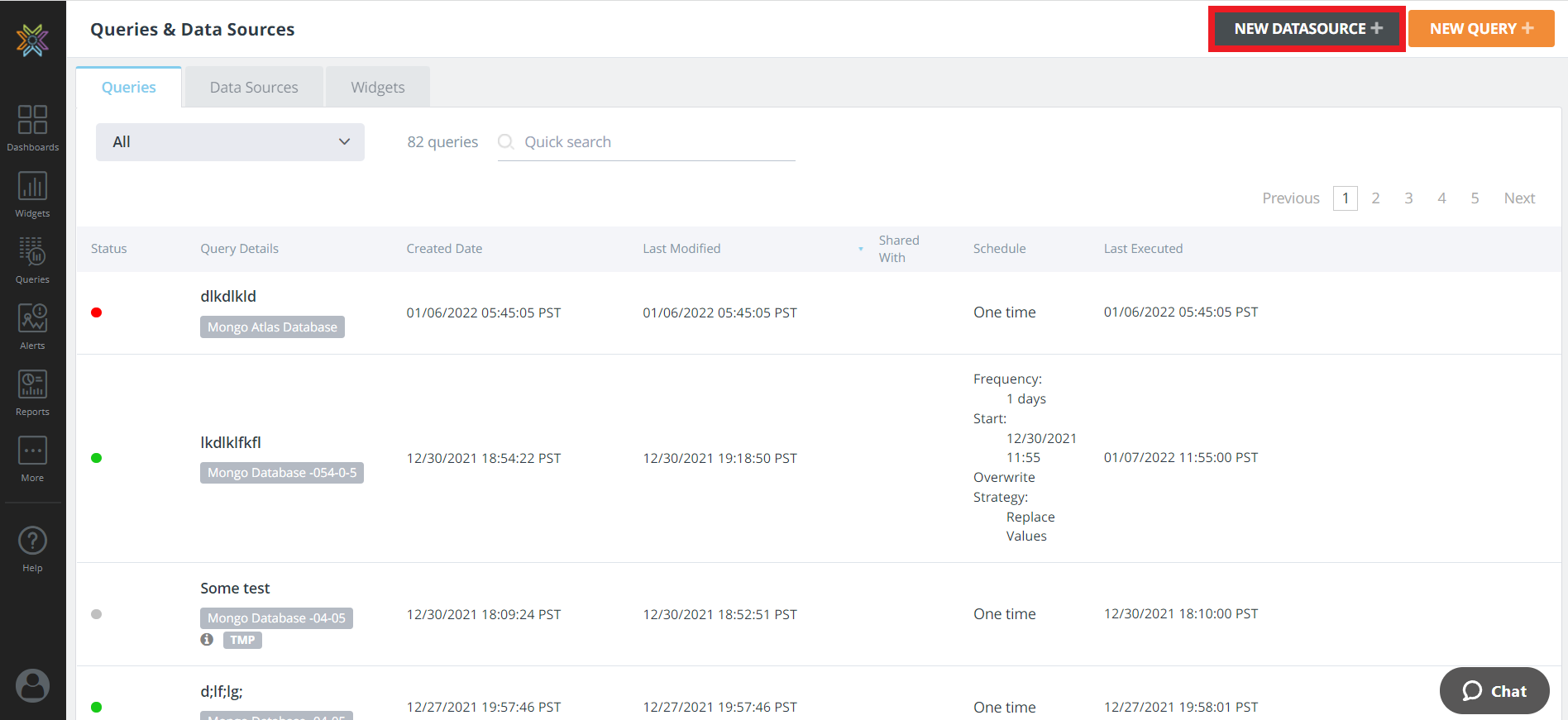Image resolution: width=1568 pixels, height=720 pixels.
Task: Click the Knowi logo icon
Action: (x=32, y=40)
